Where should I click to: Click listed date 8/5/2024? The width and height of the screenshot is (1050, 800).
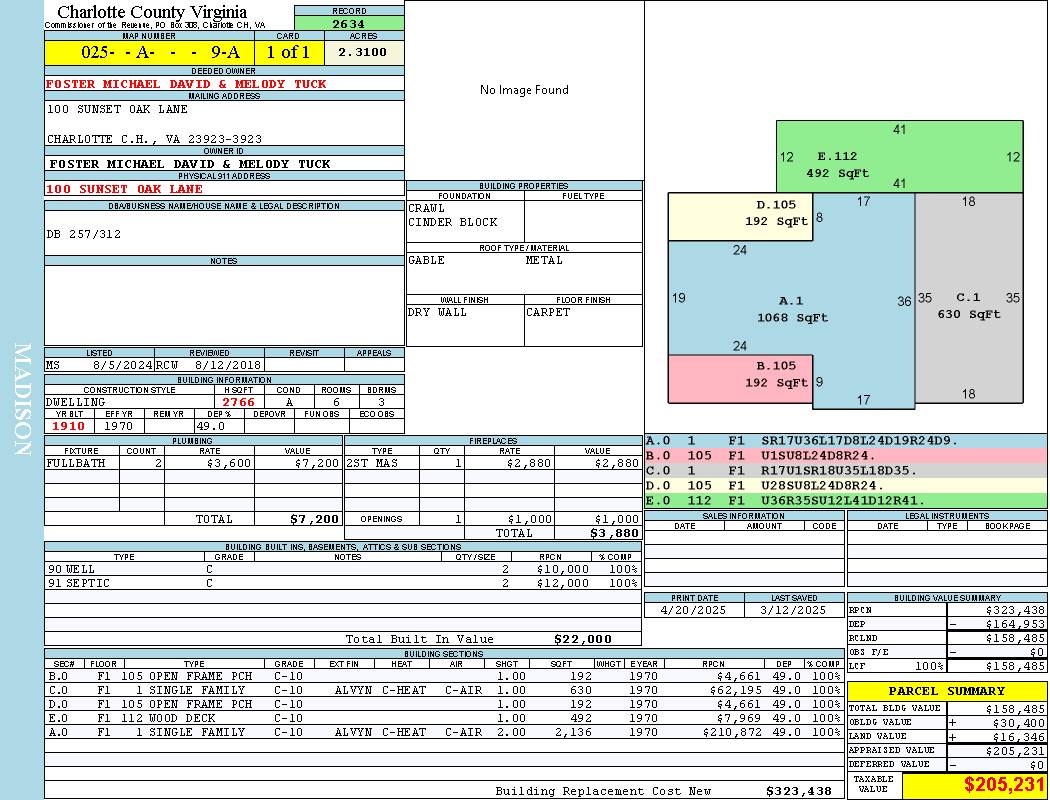pyautogui.click(x=123, y=366)
